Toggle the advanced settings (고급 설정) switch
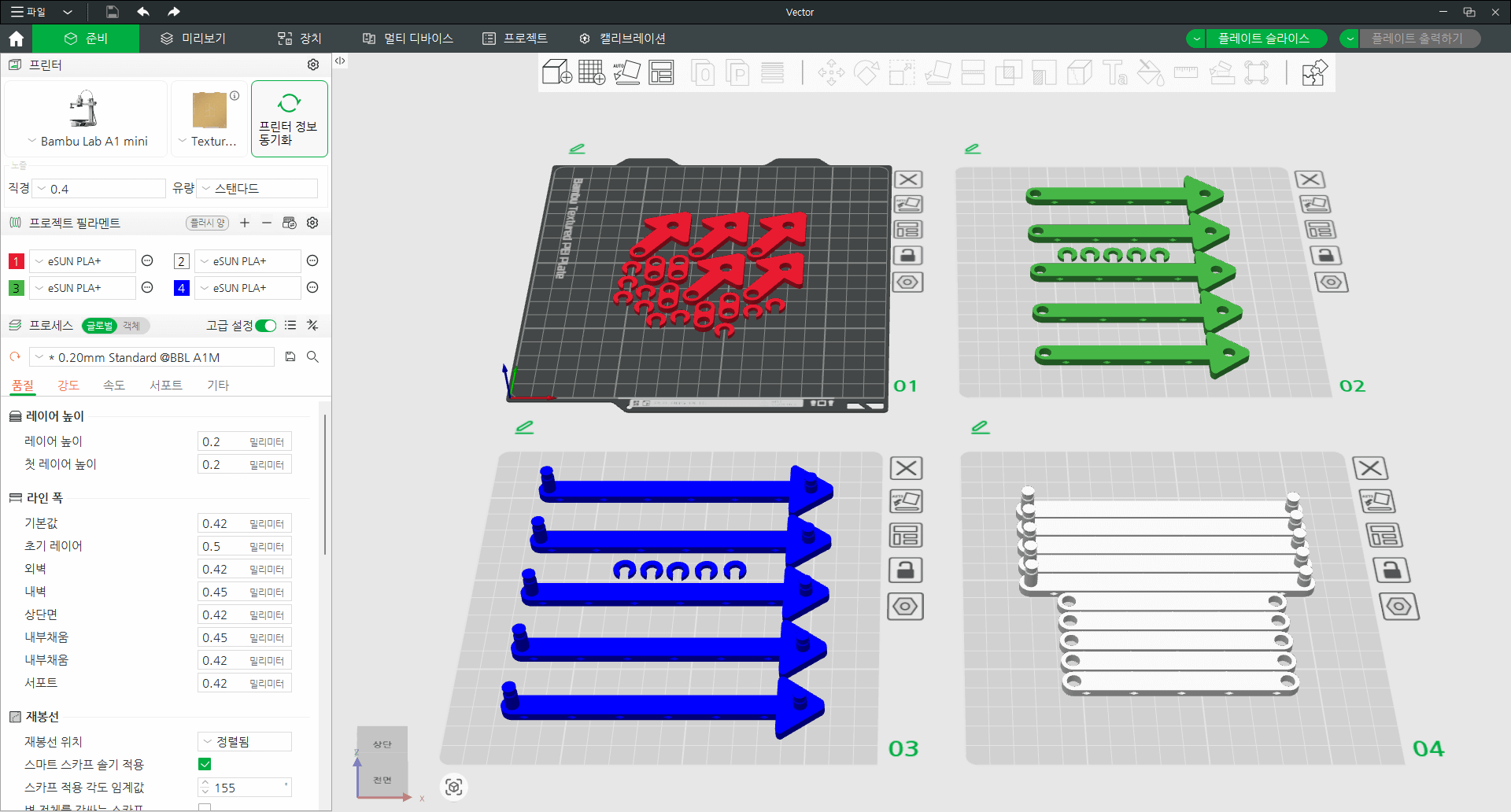The height and width of the screenshot is (812, 1511). [x=266, y=326]
